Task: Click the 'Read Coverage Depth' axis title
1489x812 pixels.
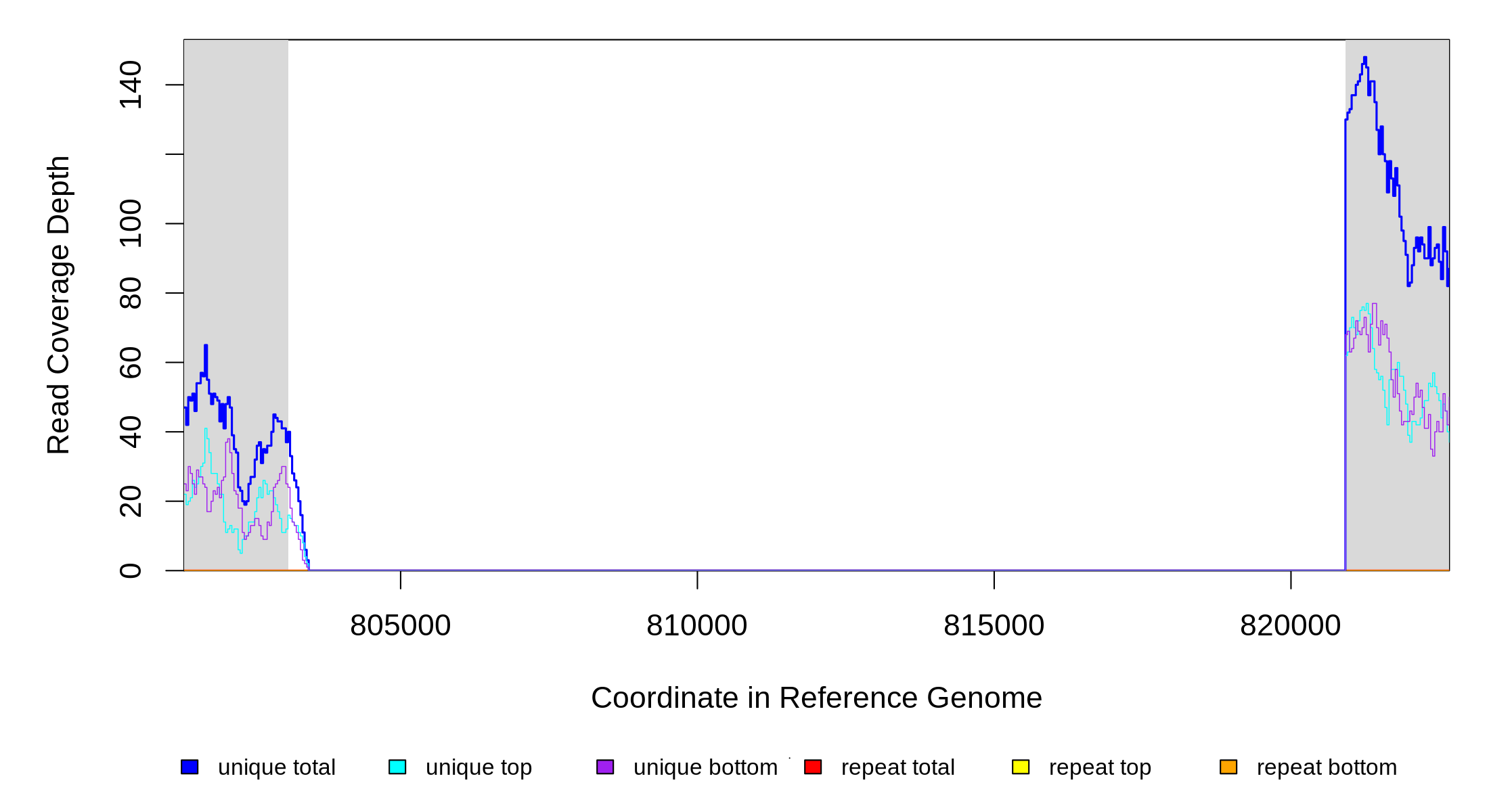Action: point(58,304)
